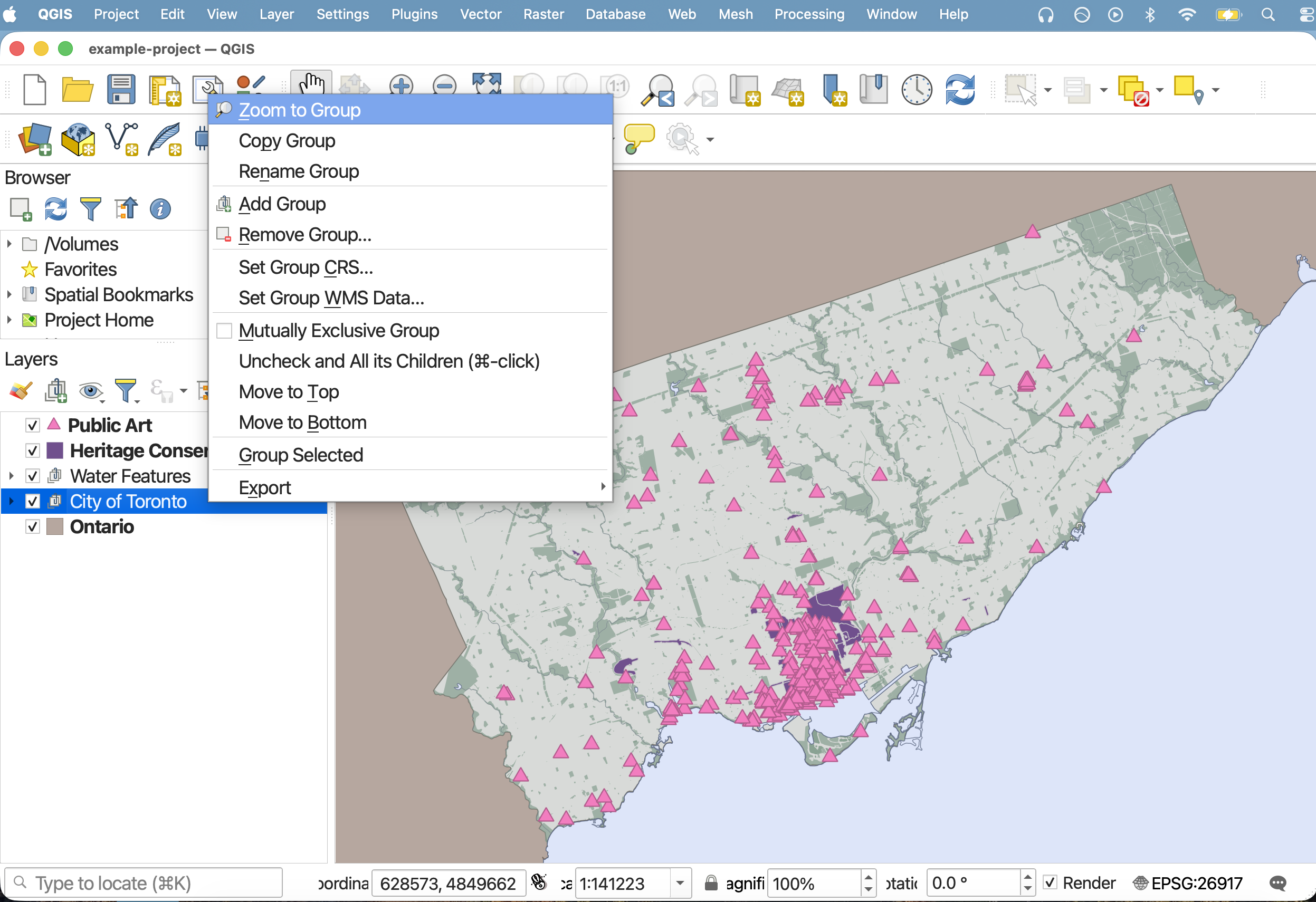Toggle the Public Art layer checkbox
This screenshot has width=1316, height=902.
point(33,425)
